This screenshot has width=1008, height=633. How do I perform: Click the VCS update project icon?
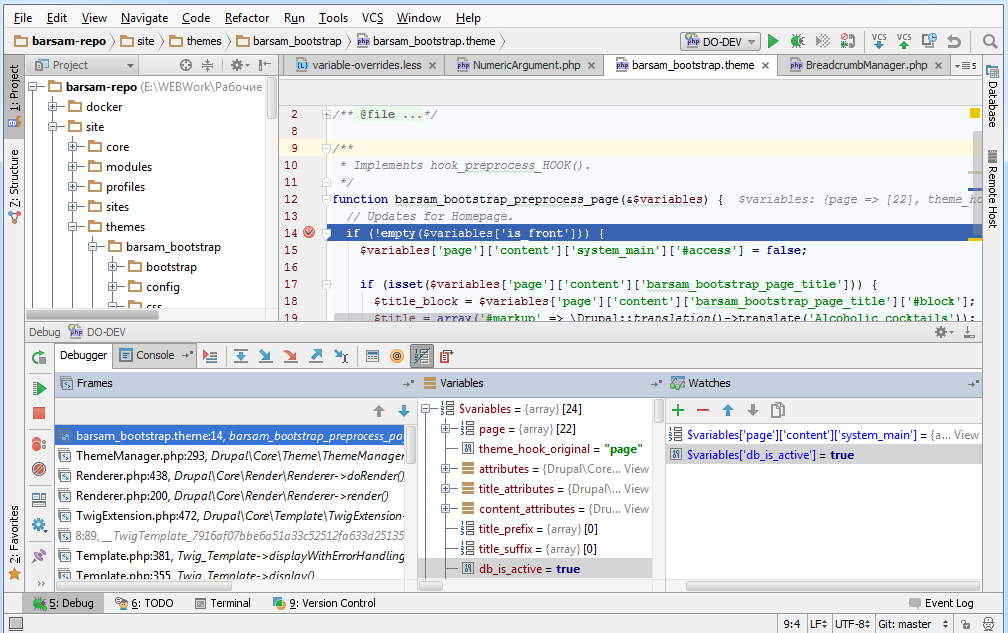tap(879, 41)
